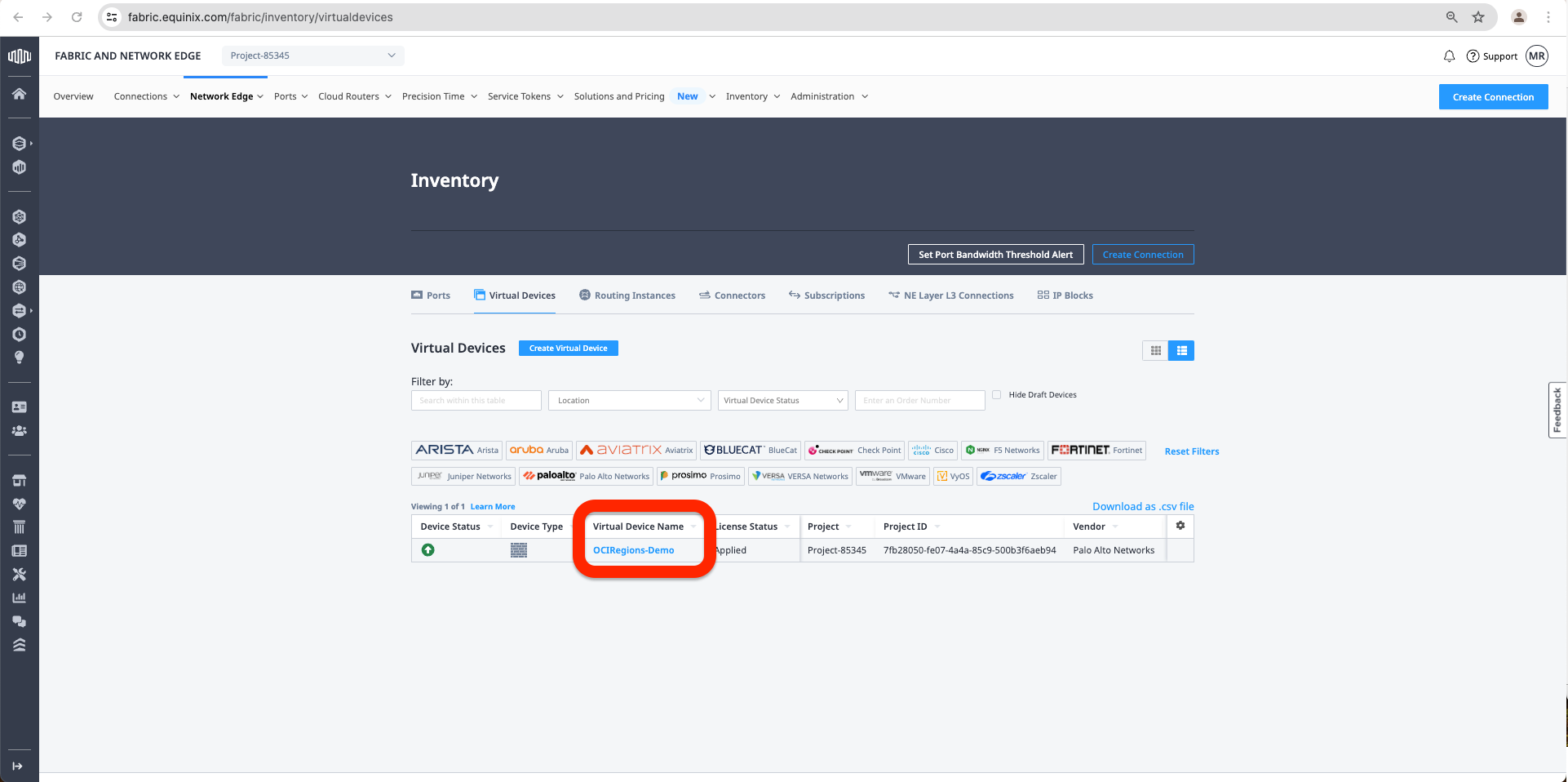
Task: Switch to the Routing Instances tab
Action: pyautogui.click(x=627, y=295)
